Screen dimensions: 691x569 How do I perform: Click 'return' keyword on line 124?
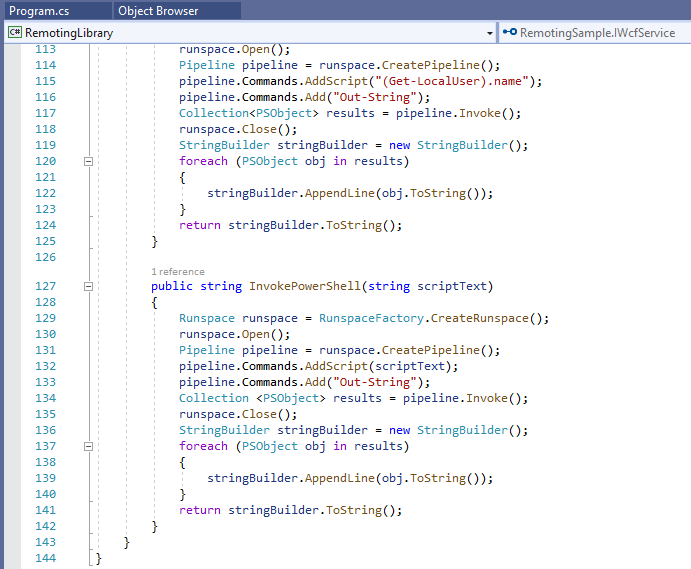point(200,225)
